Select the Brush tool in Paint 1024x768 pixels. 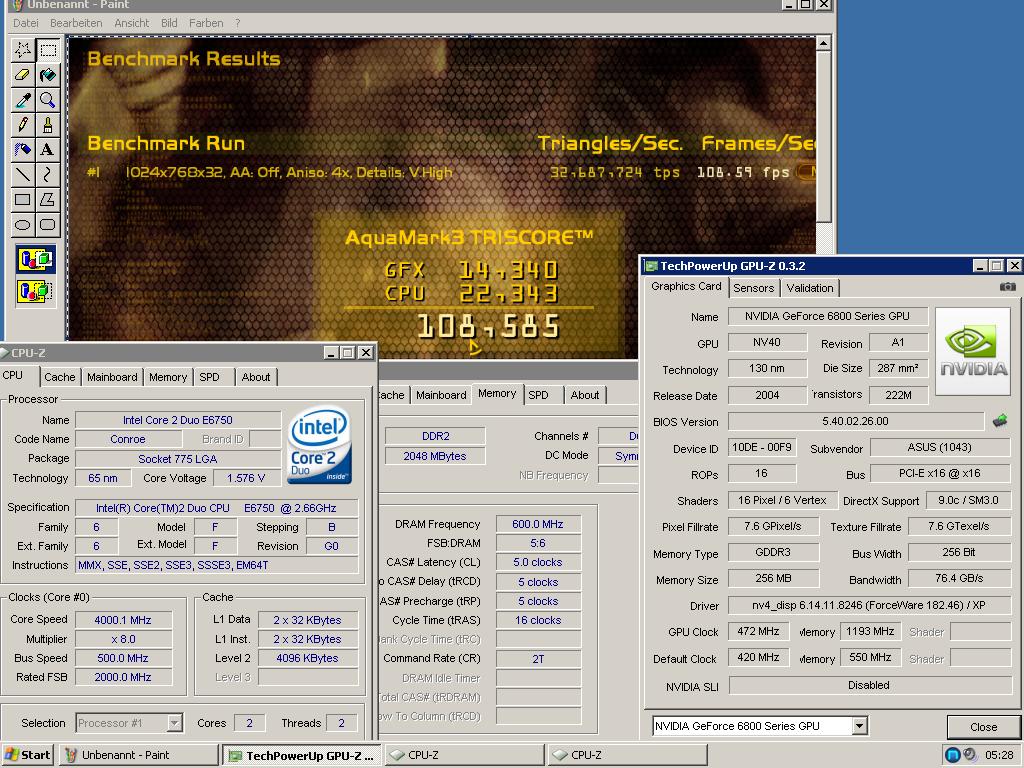(48, 124)
